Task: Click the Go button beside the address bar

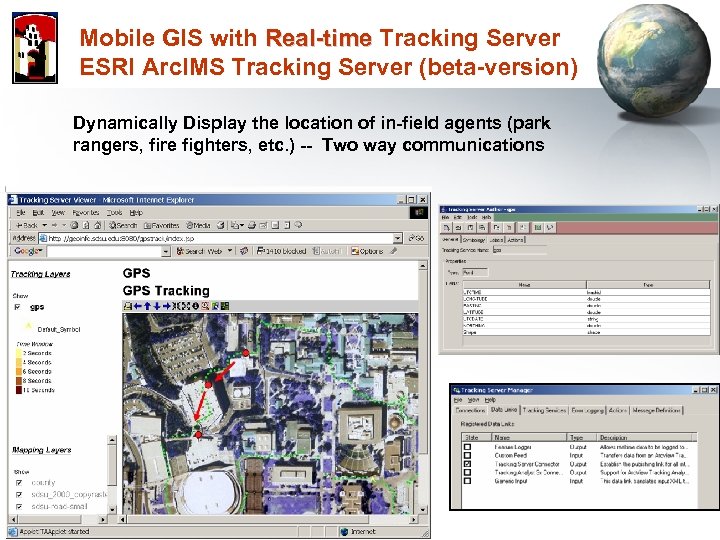Action: pos(416,238)
